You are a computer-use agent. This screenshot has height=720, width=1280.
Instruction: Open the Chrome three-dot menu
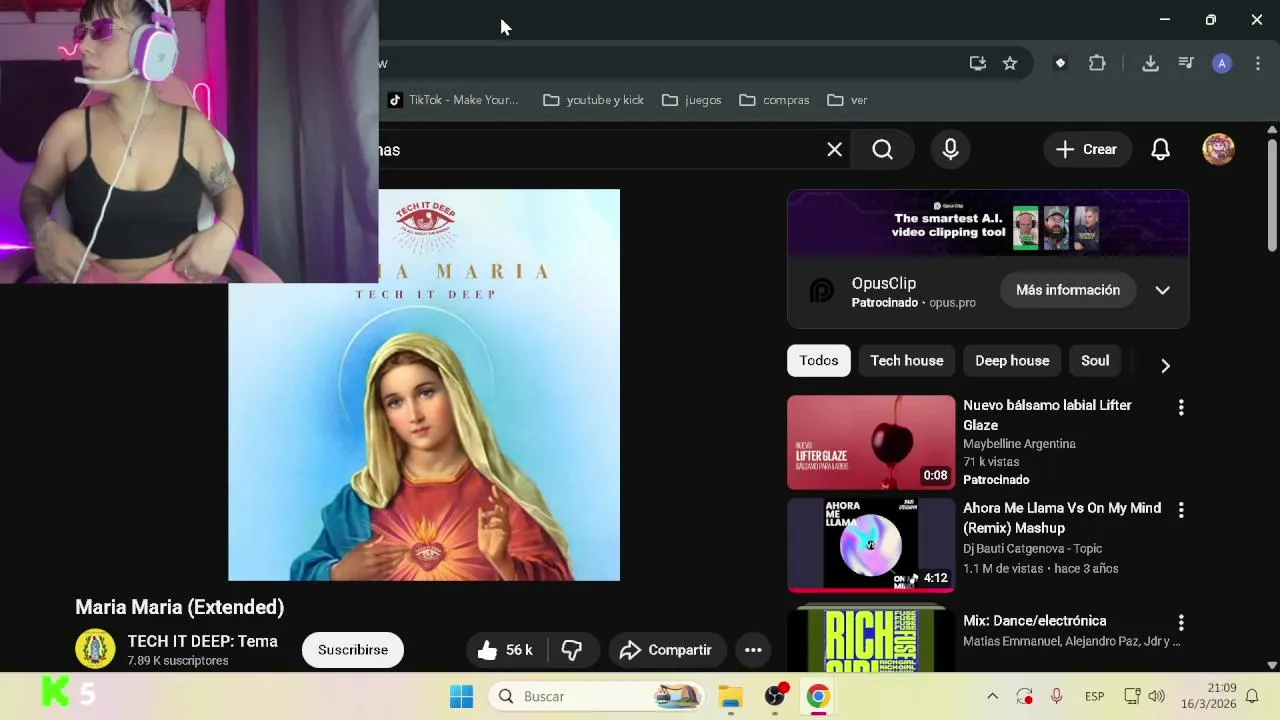pos(1258,63)
